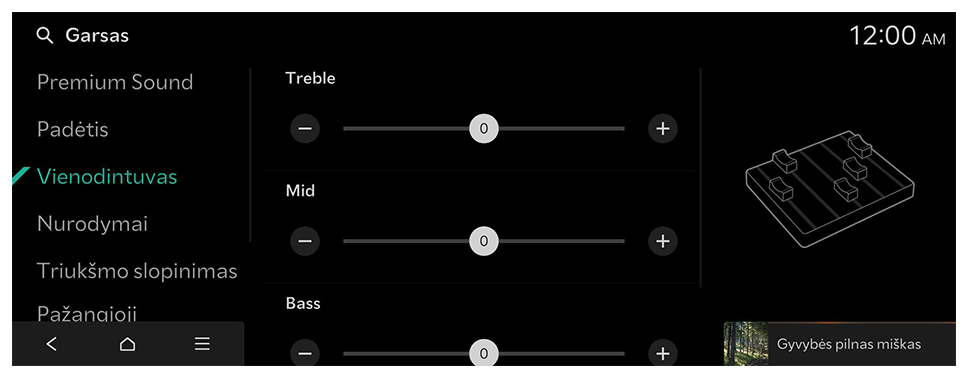Go back using the arrow icon
The image size is (968, 378).
(x=52, y=344)
